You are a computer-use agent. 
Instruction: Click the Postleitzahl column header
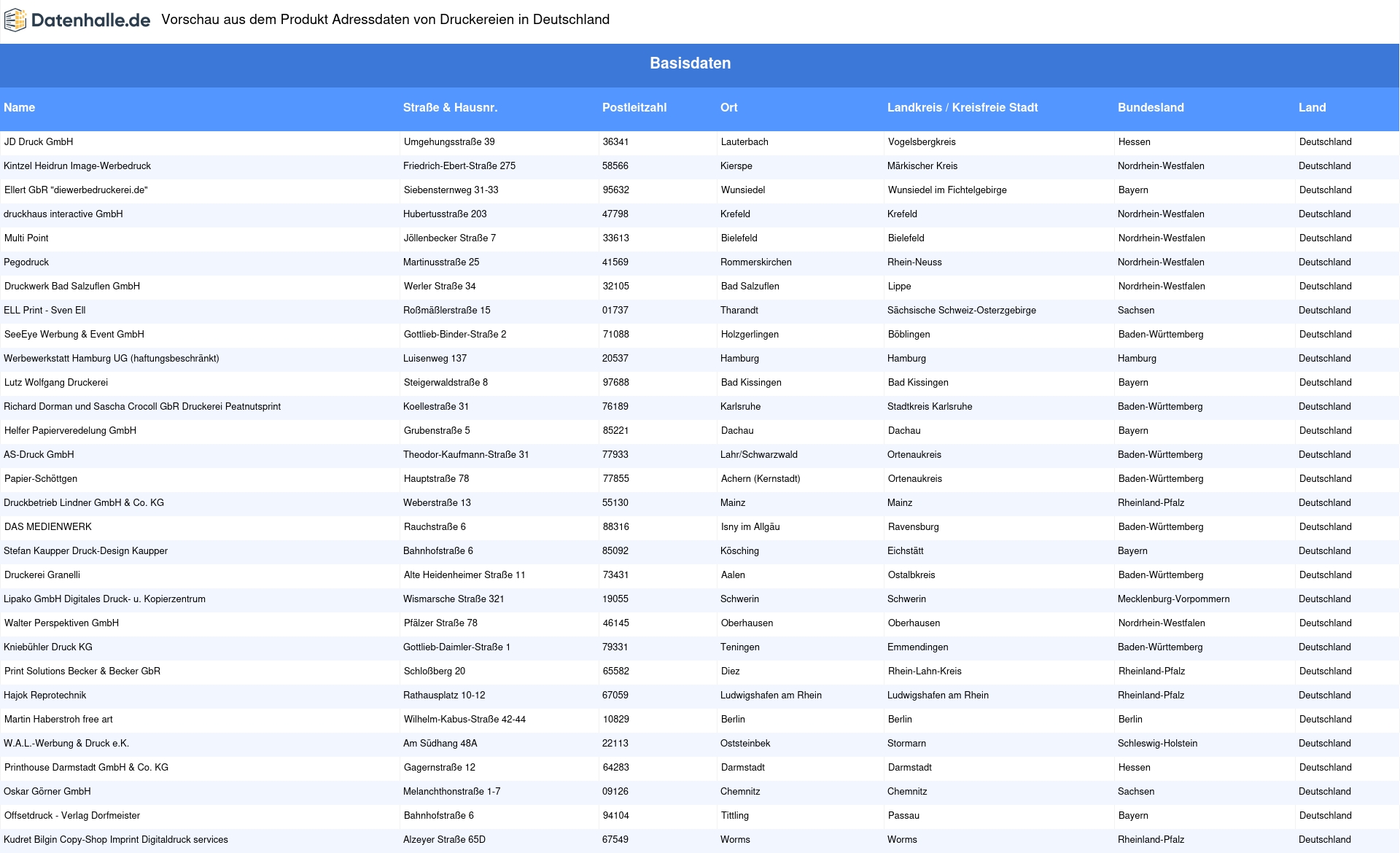[x=634, y=107]
